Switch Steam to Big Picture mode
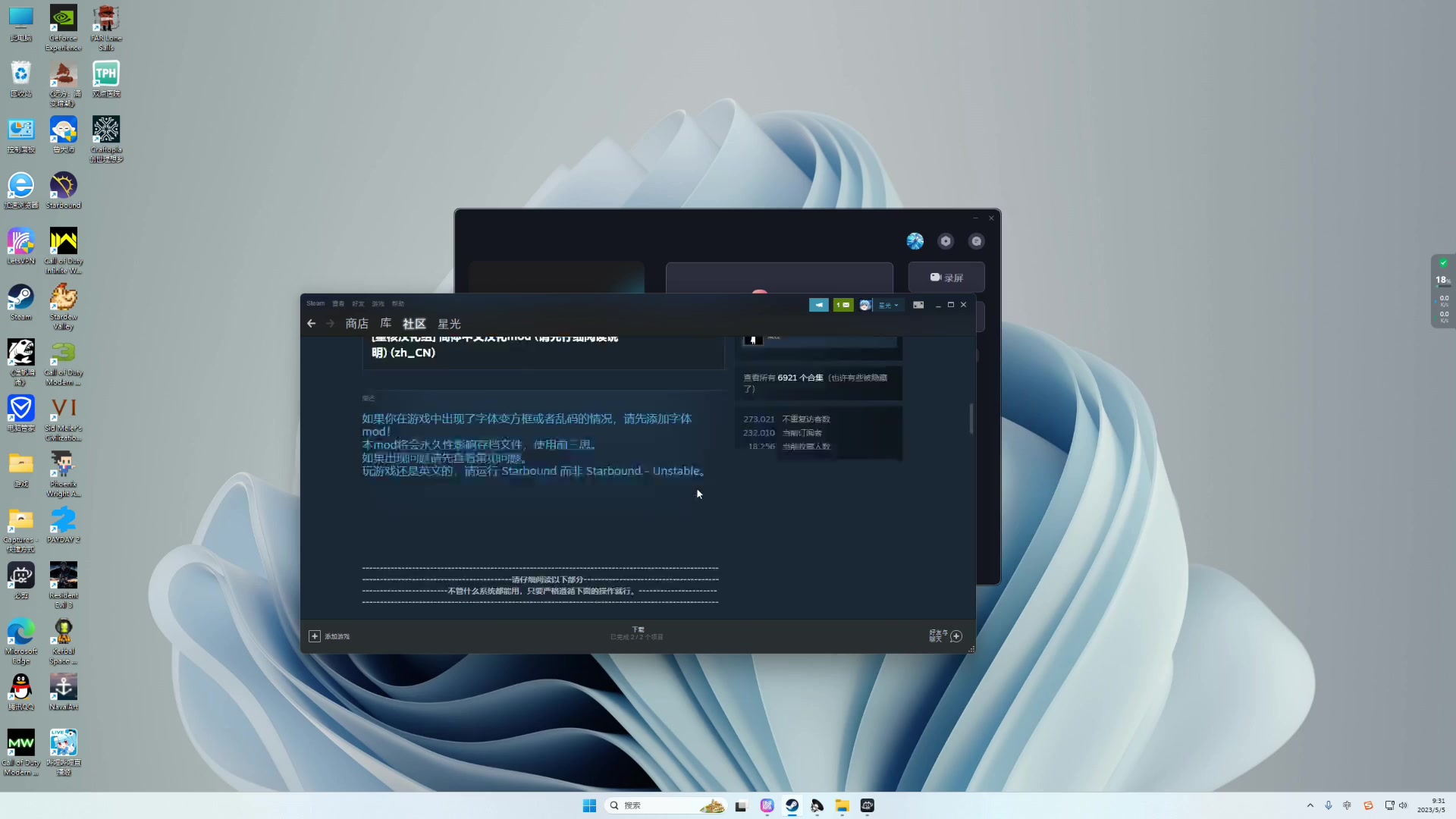The width and height of the screenshot is (1456, 819). (918, 305)
